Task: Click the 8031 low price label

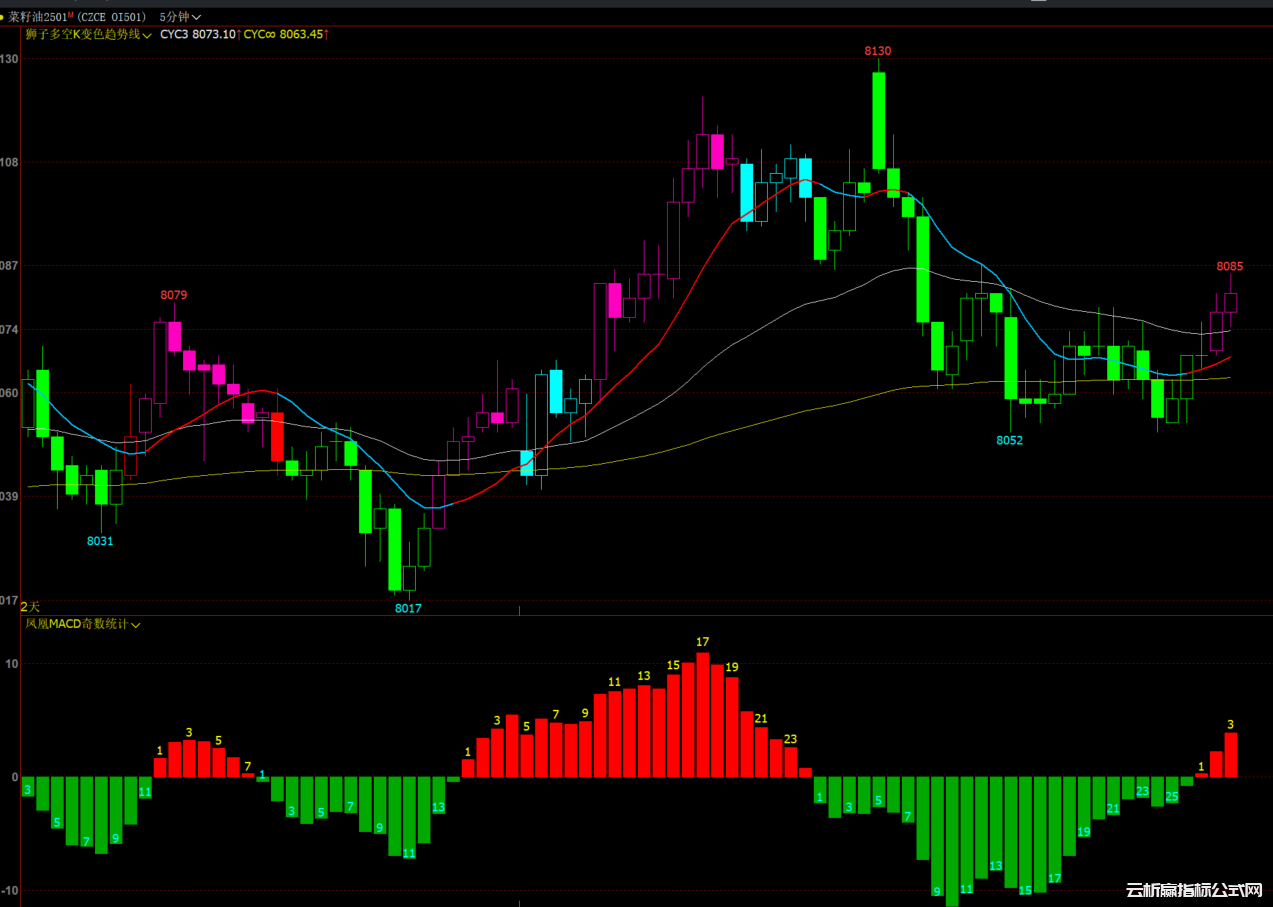Action: [x=100, y=541]
